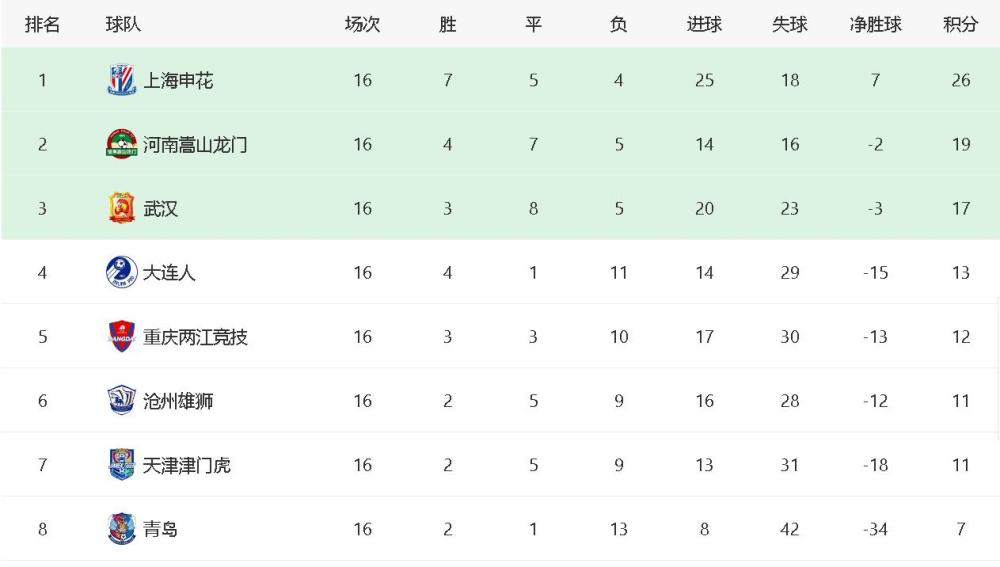Click the 大连人 club logo
Viewport: 1000px width, 567px height.
pos(121,272)
